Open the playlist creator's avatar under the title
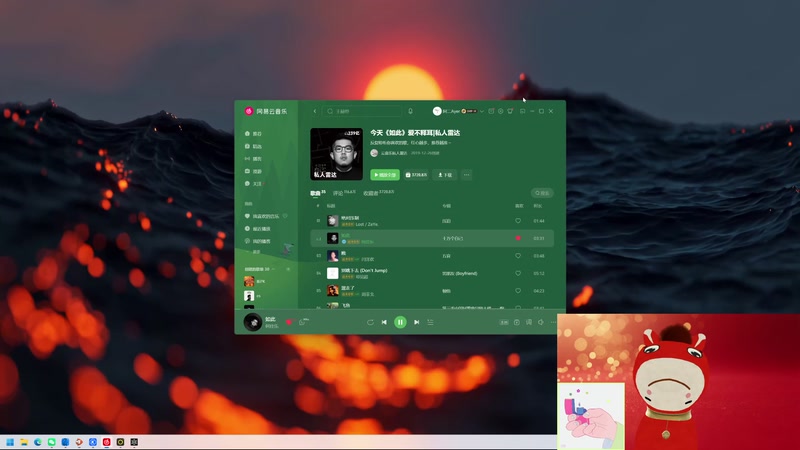The image size is (800, 450). tap(374, 153)
